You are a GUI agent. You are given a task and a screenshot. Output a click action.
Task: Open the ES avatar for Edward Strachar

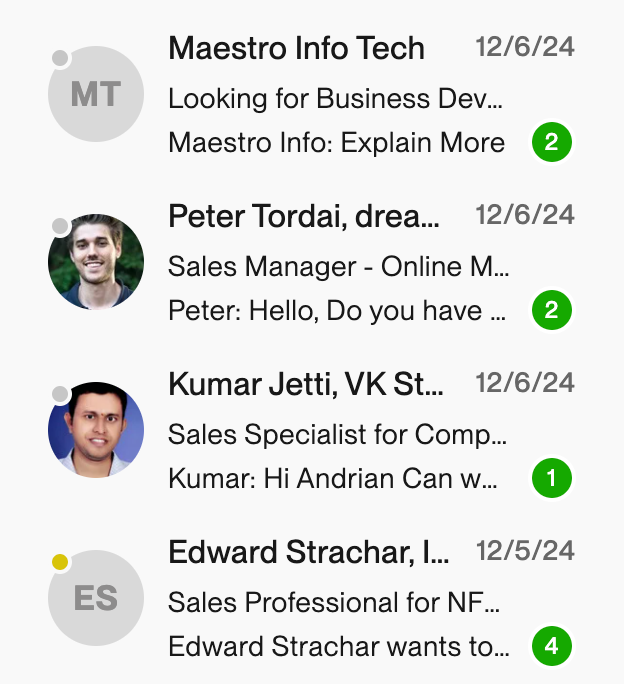96,598
